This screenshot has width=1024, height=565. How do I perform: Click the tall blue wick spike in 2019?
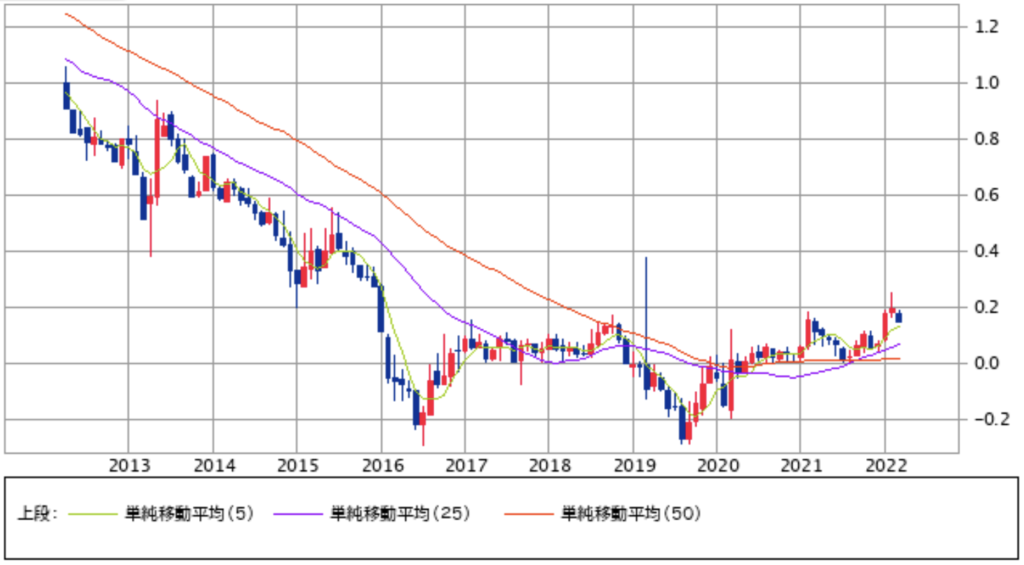646,300
